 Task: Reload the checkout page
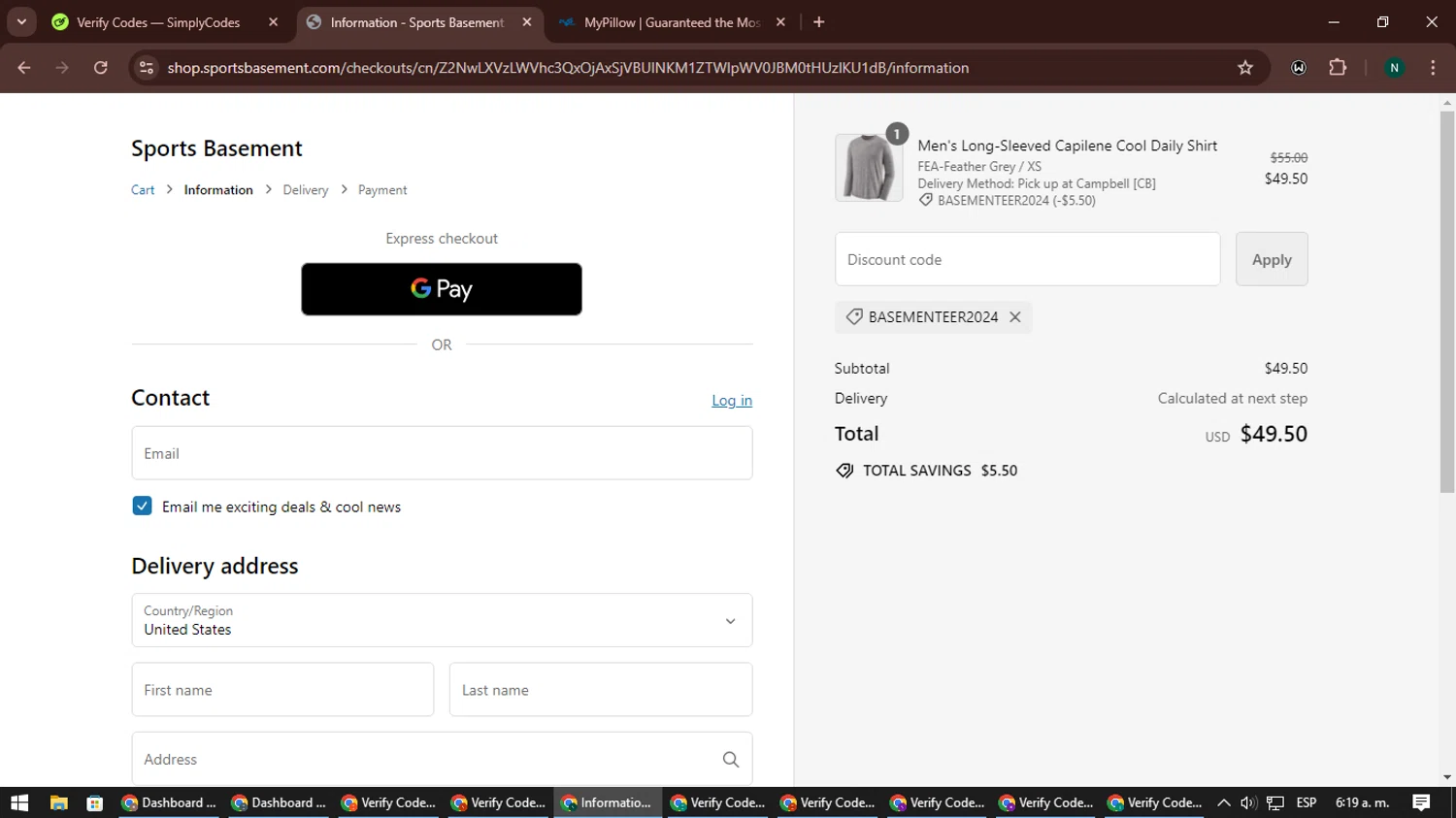(101, 68)
